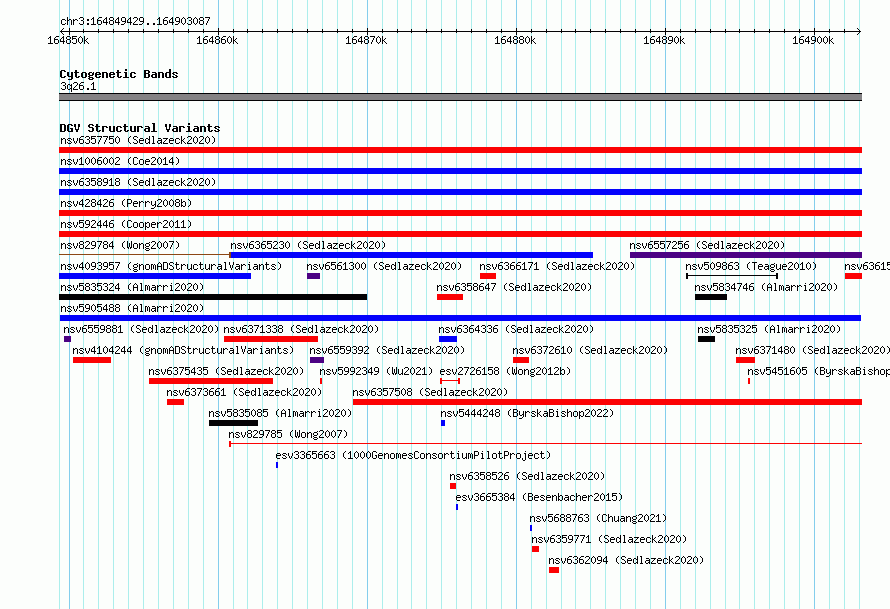Click the 164870k ruler position label
Image resolution: width=890 pixels, height=609 pixels.
pyautogui.click(x=366, y=40)
